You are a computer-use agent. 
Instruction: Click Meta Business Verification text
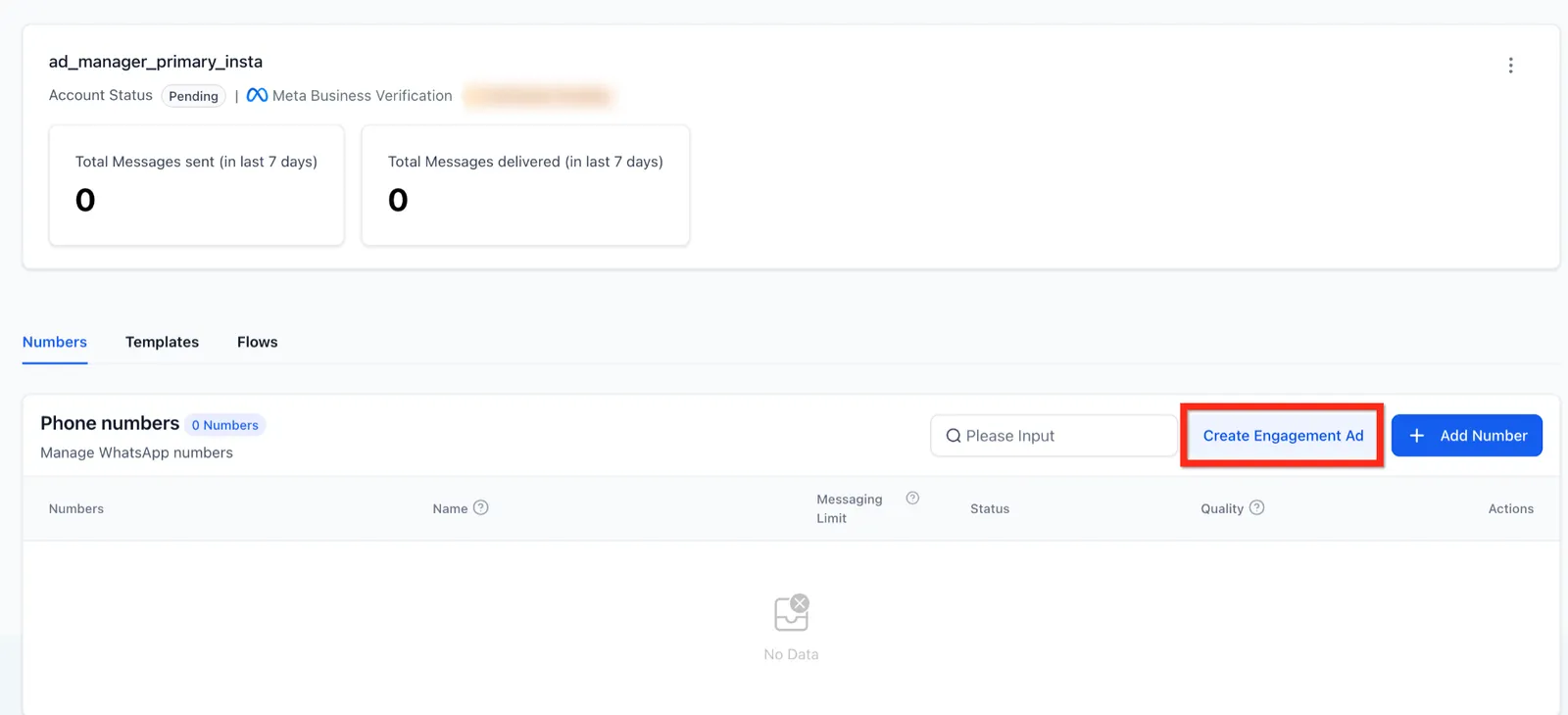point(363,96)
